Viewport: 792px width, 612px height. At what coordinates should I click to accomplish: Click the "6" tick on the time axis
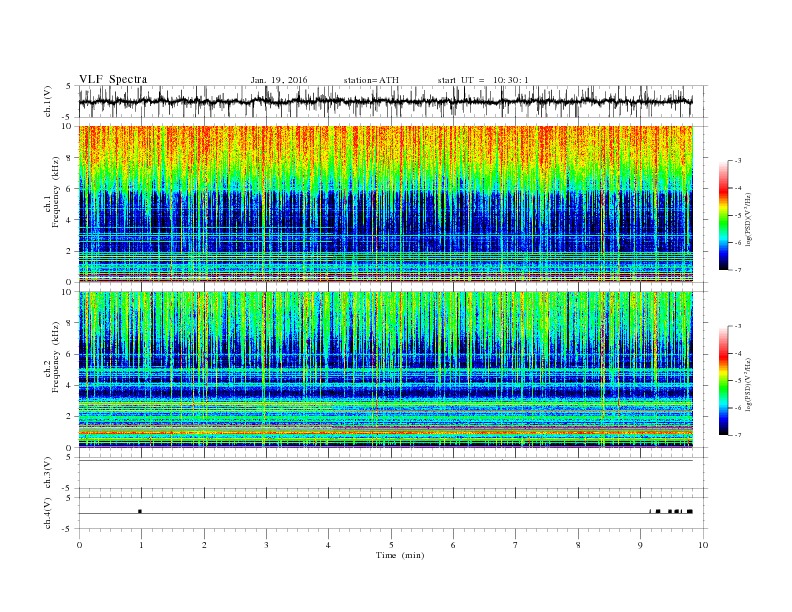453,545
